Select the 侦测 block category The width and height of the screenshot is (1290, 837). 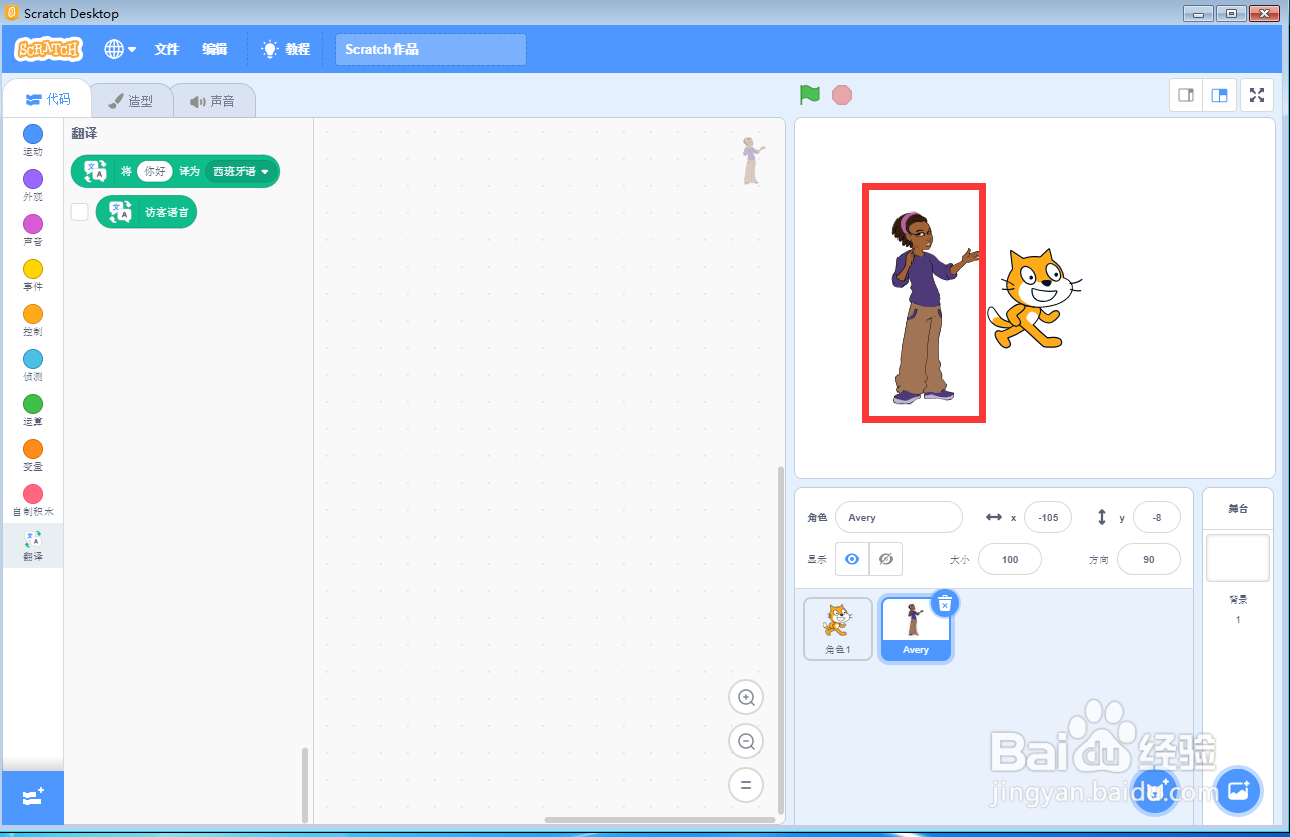pyautogui.click(x=33, y=366)
